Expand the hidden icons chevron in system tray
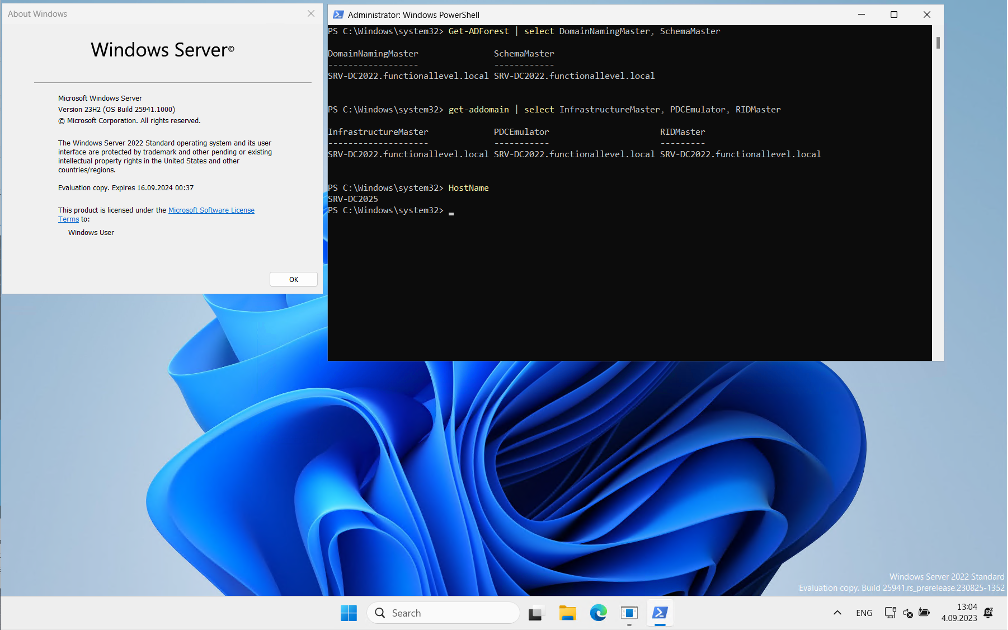This screenshot has width=1008, height=630. [837, 613]
